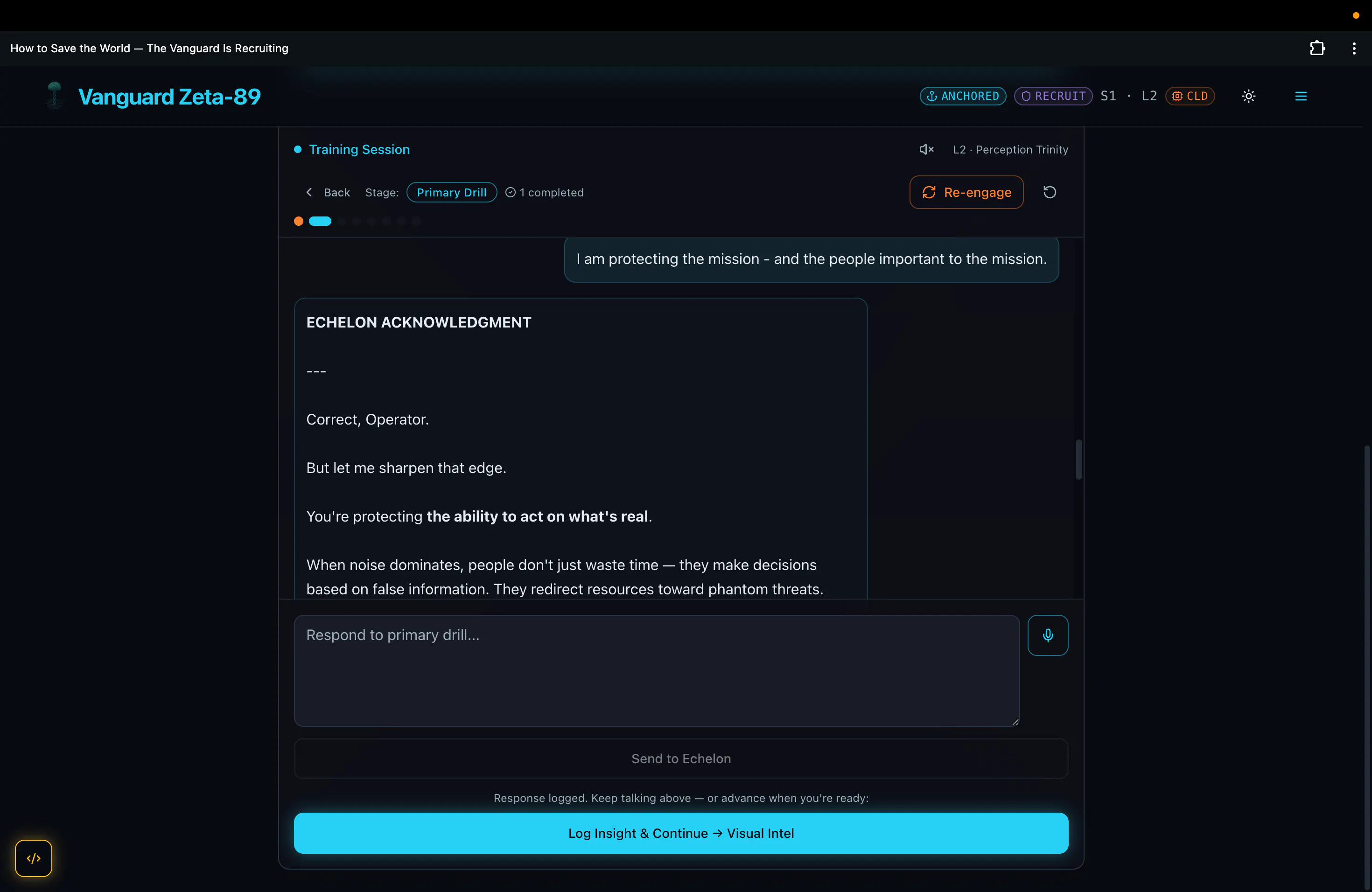This screenshot has height=892, width=1372.
Task: Click Log Insight & Continue to Visual Intel
Action: coord(681,833)
